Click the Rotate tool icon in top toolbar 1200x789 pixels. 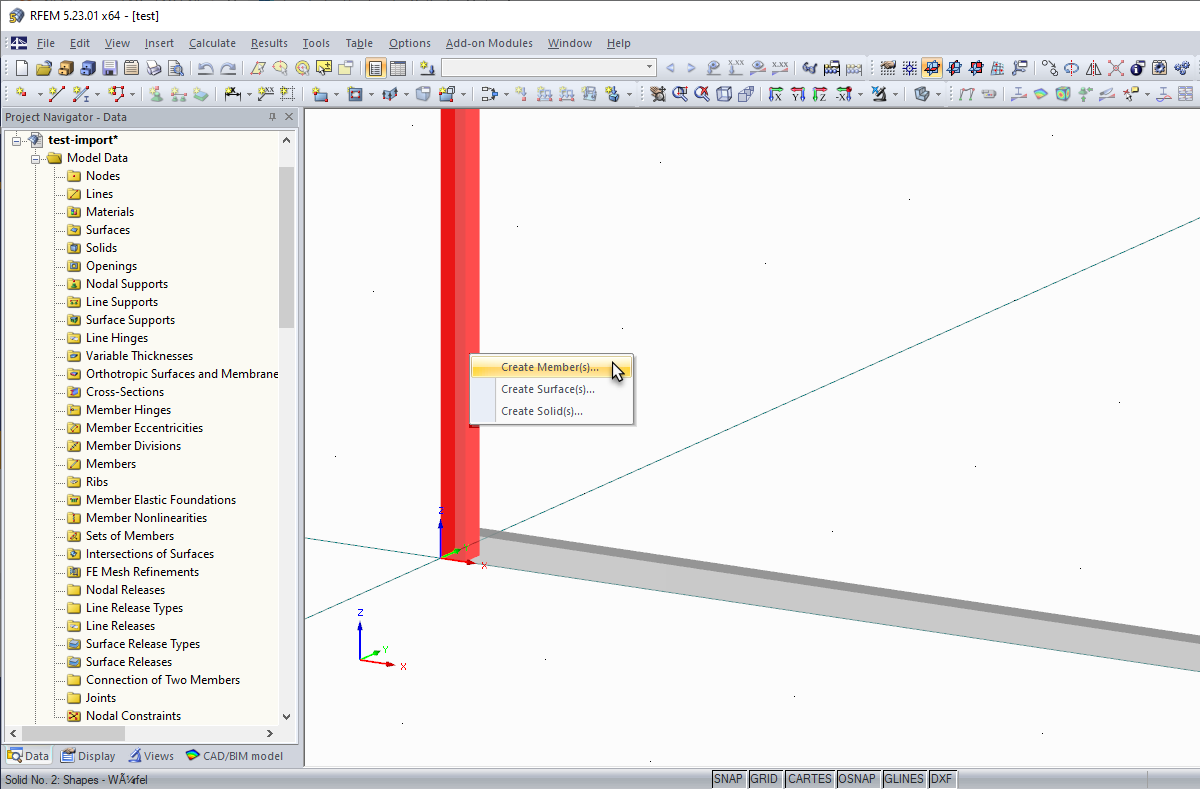click(1071, 68)
